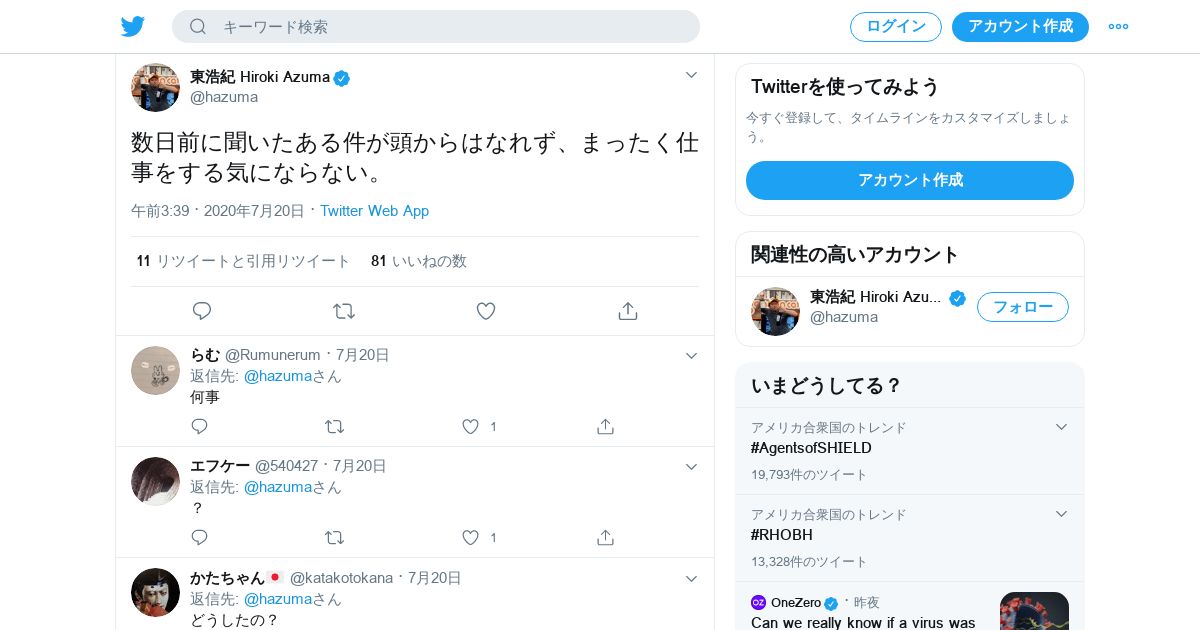Like the reply from エフケー
Screen dimensions: 1200x630
coord(471,537)
